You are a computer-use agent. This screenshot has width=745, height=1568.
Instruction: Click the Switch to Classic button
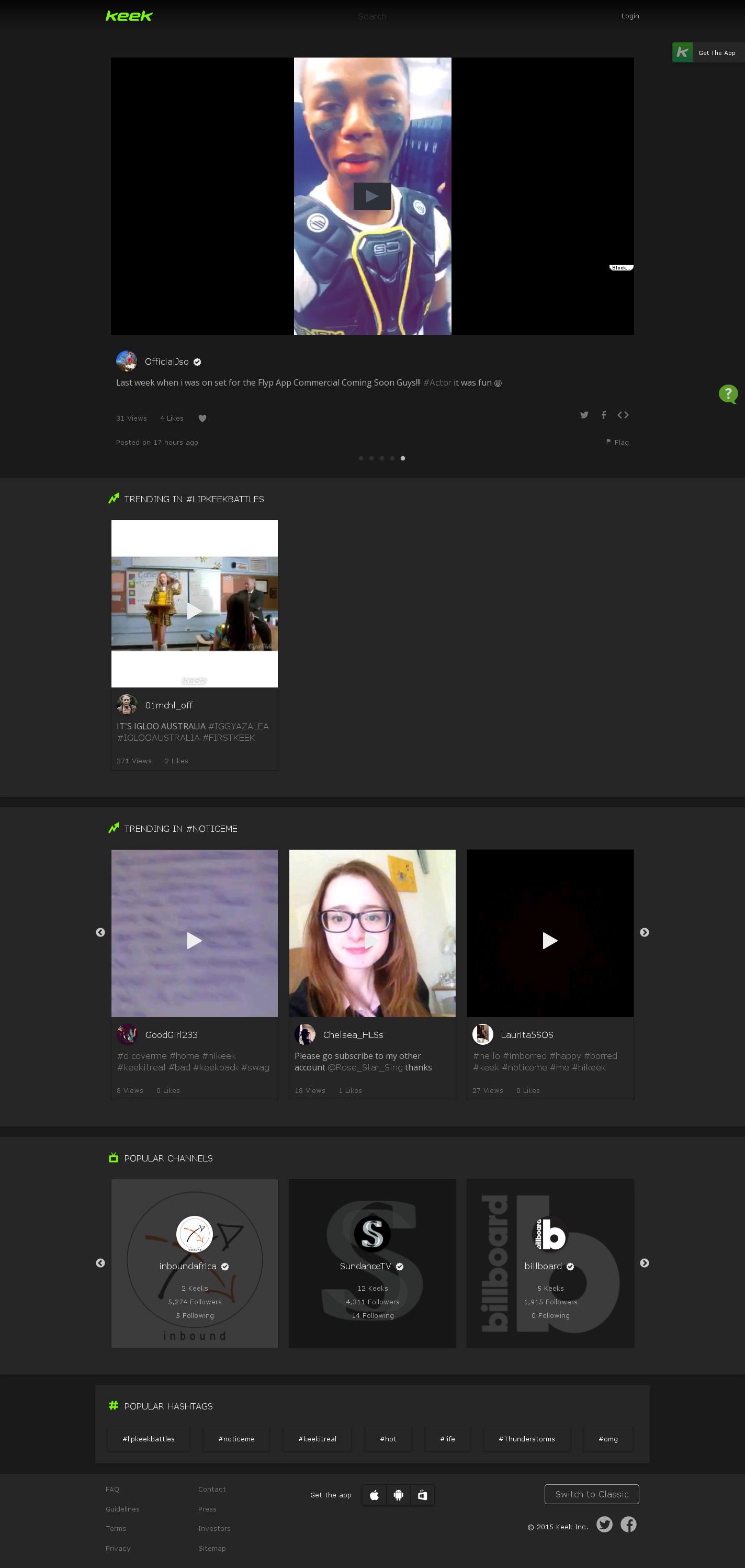[591, 1494]
